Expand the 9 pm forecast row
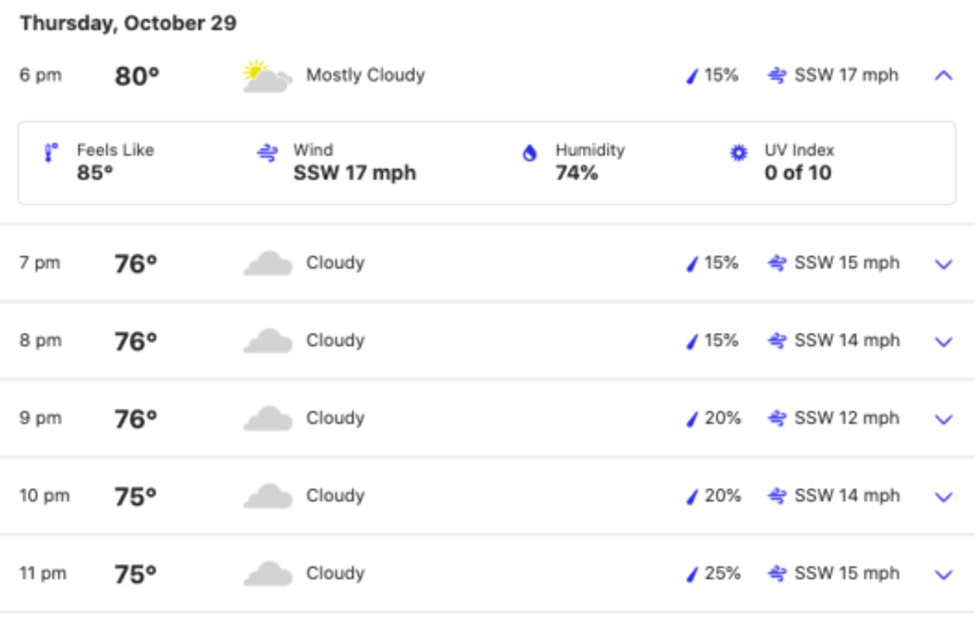This screenshot has width=980, height=638. pos(943,419)
